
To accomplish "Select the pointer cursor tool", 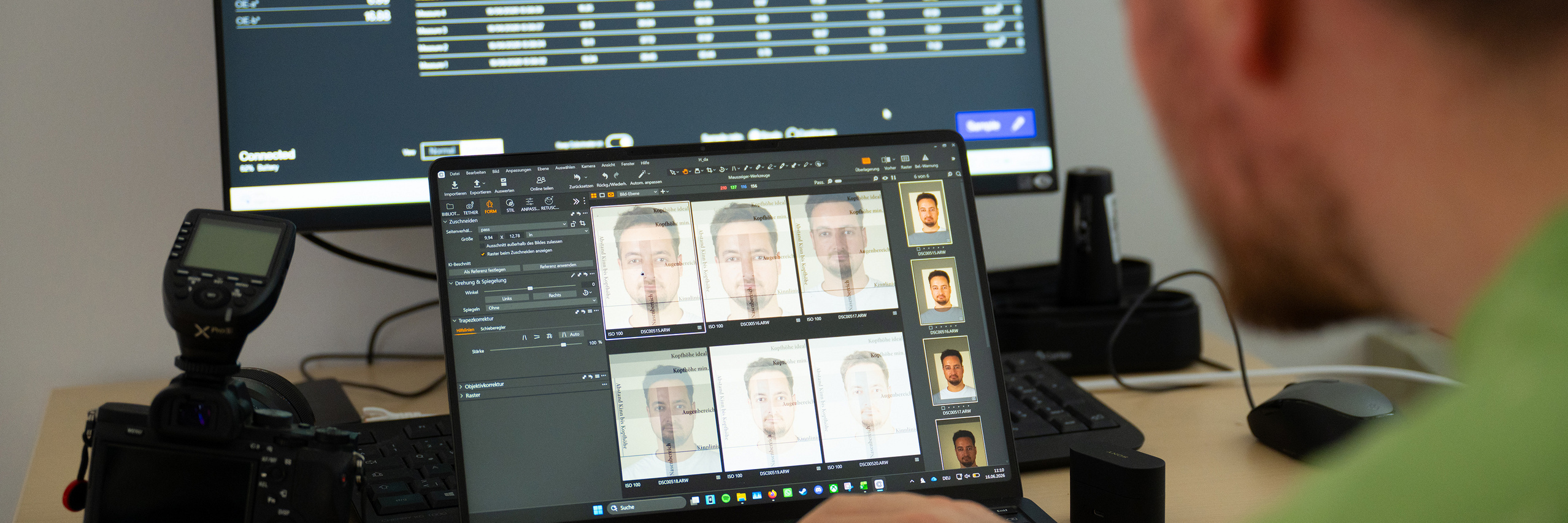I will [x=673, y=172].
